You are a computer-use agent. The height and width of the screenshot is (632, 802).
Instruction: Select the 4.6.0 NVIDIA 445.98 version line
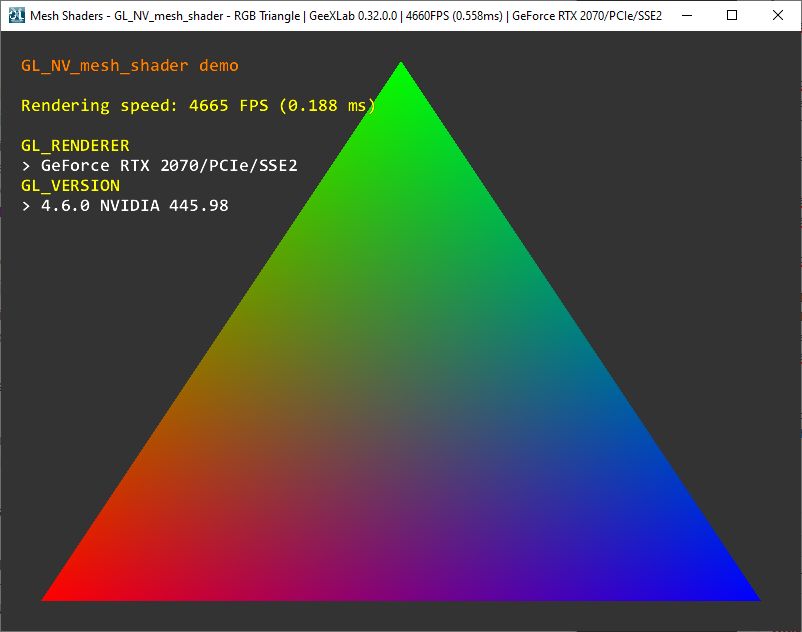pyautogui.click(x=125, y=206)
